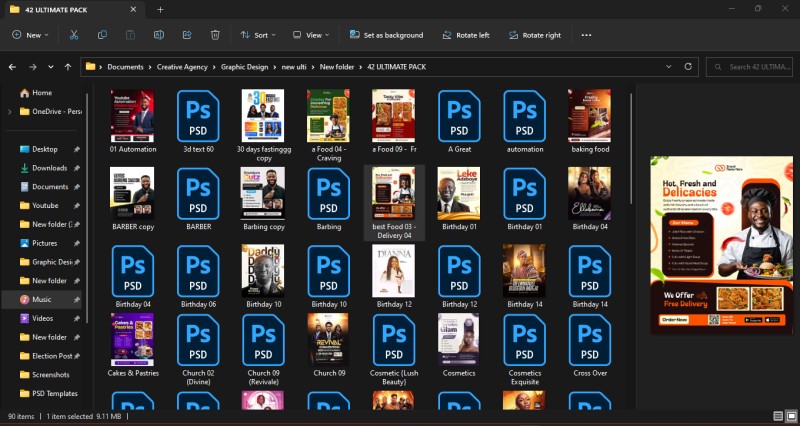The height and width of the screenshot is (426, 800).
Task: Click the Rename icon in toolbar
Action: tap(159, 35)
